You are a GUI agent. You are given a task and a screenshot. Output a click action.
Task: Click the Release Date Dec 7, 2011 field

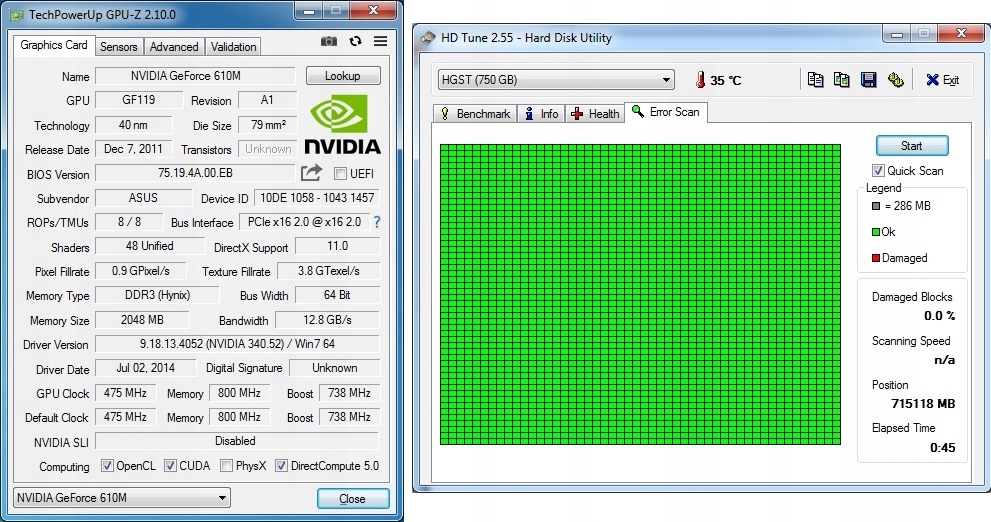point(133,149)
